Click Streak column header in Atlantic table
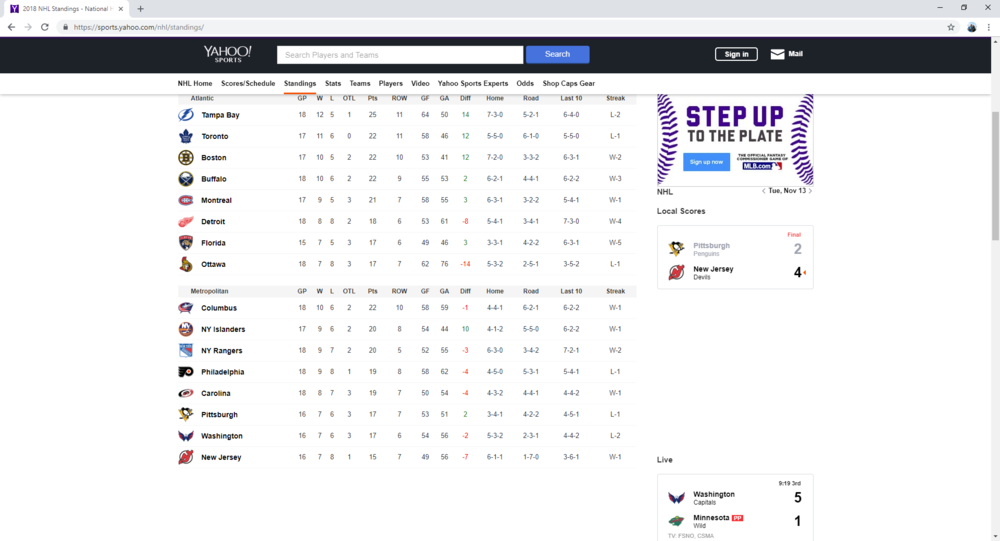Image resolution: width=1000 pixels, height=541 pixels. pos(615,98)
